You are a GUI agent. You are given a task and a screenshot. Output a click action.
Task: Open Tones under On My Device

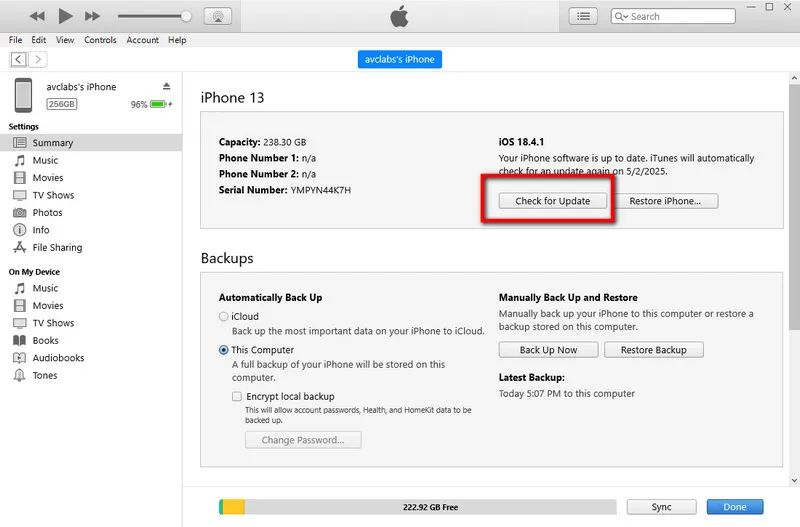(x=45, y=376)
